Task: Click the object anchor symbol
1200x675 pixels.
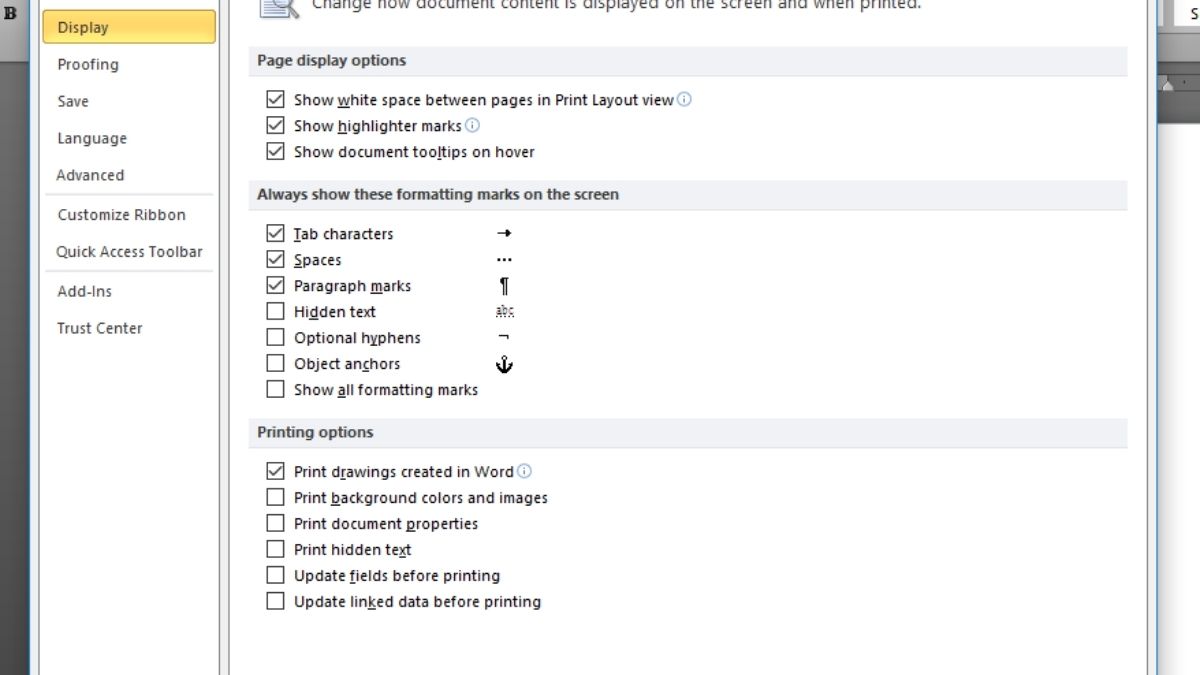Action: [x=504, y=364]
